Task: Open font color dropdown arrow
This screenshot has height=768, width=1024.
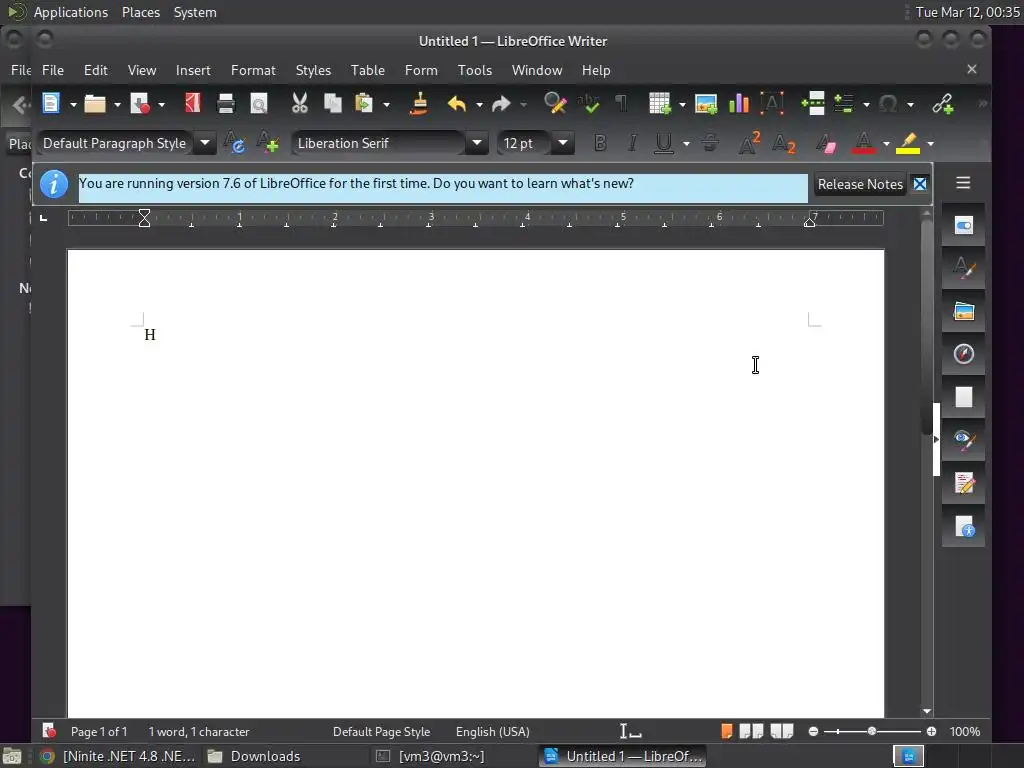Action: 886,144
